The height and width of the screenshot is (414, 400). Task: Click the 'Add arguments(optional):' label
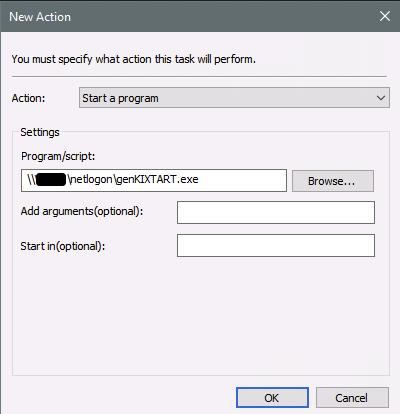pyautogui.click(x=82, y=211)
